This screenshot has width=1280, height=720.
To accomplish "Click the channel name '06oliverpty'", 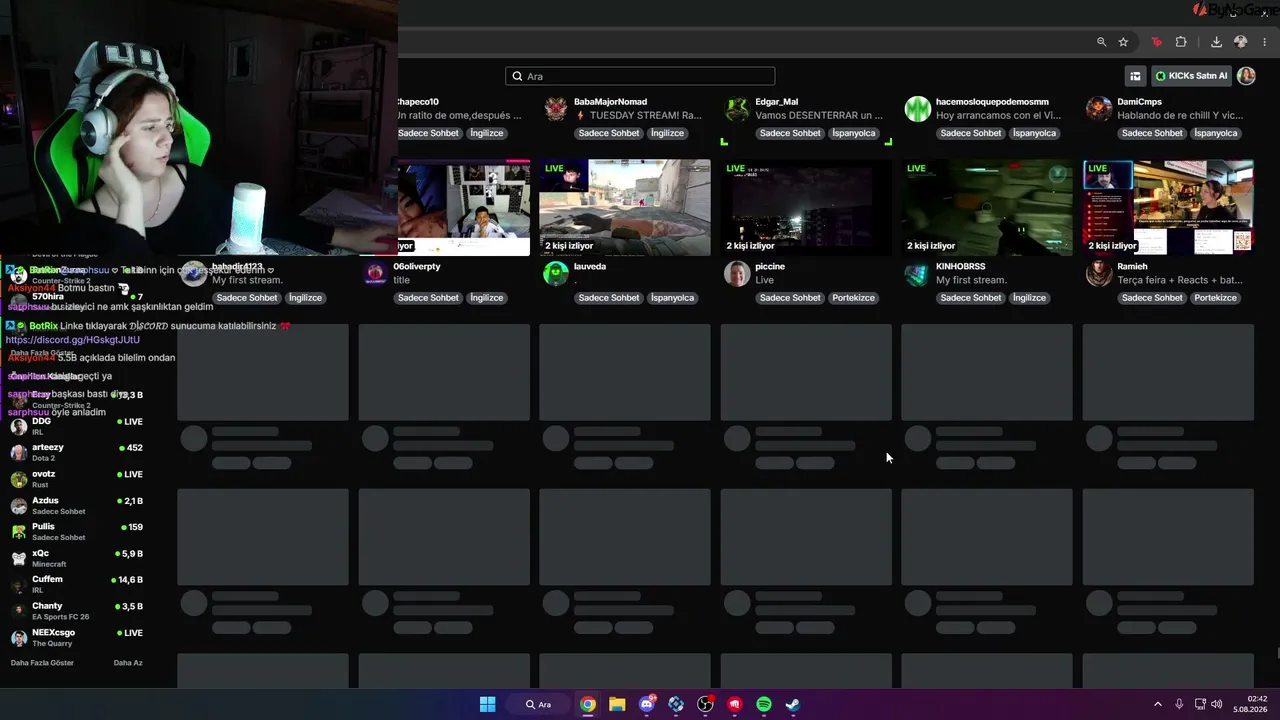I will point(417,267).
